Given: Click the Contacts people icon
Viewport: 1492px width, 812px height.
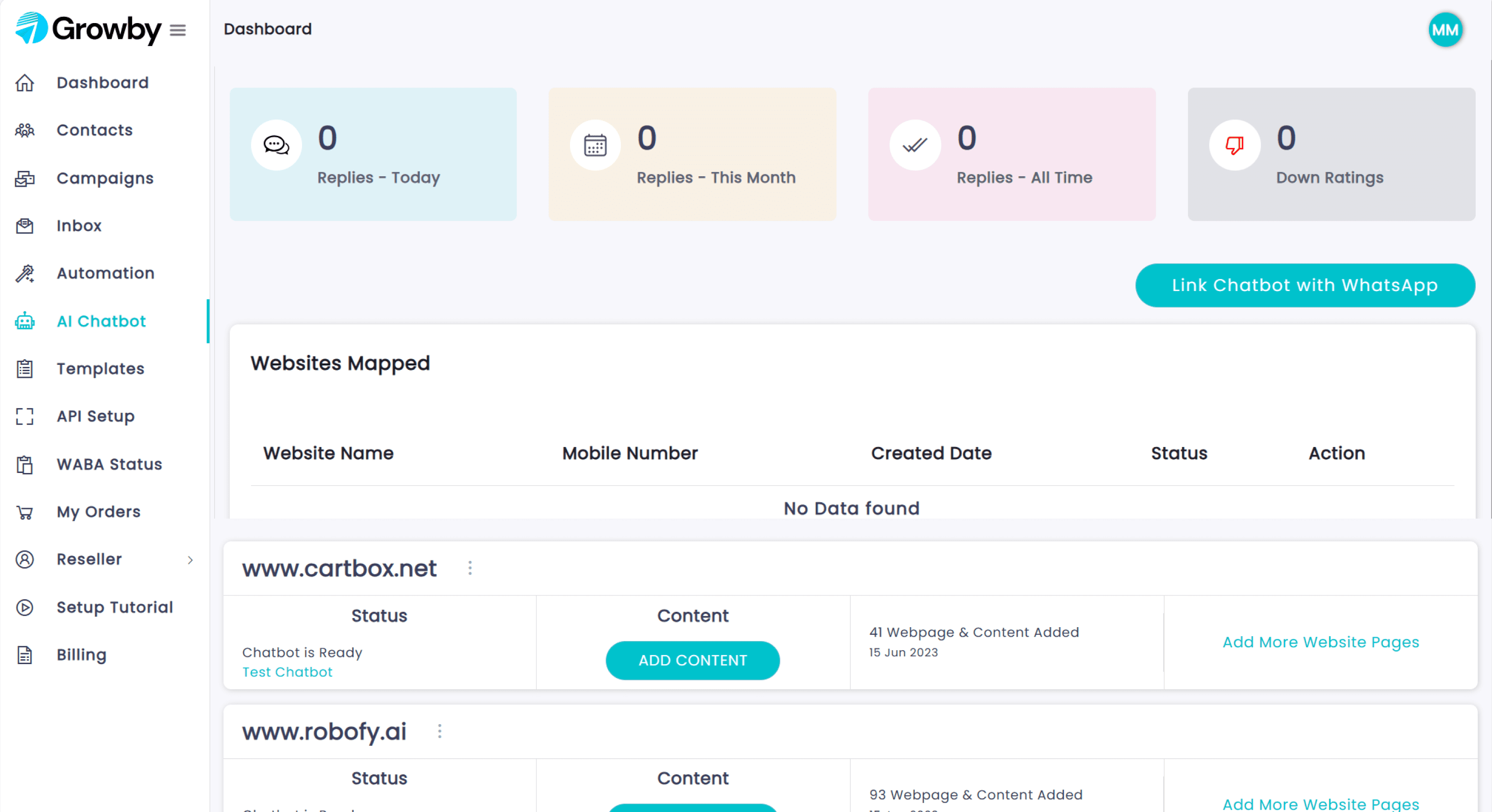Looking at the screenshot, I should [x=24, y=130].
